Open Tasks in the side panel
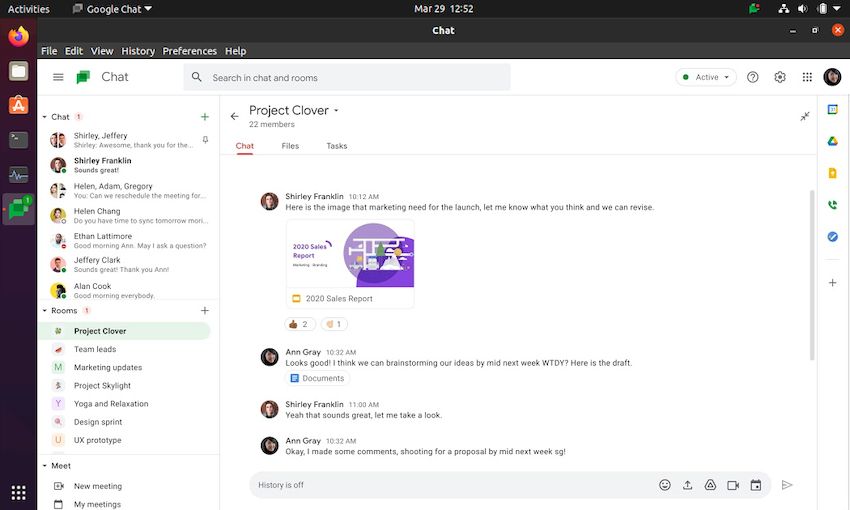Screen dimensions: 850x510 833,237
